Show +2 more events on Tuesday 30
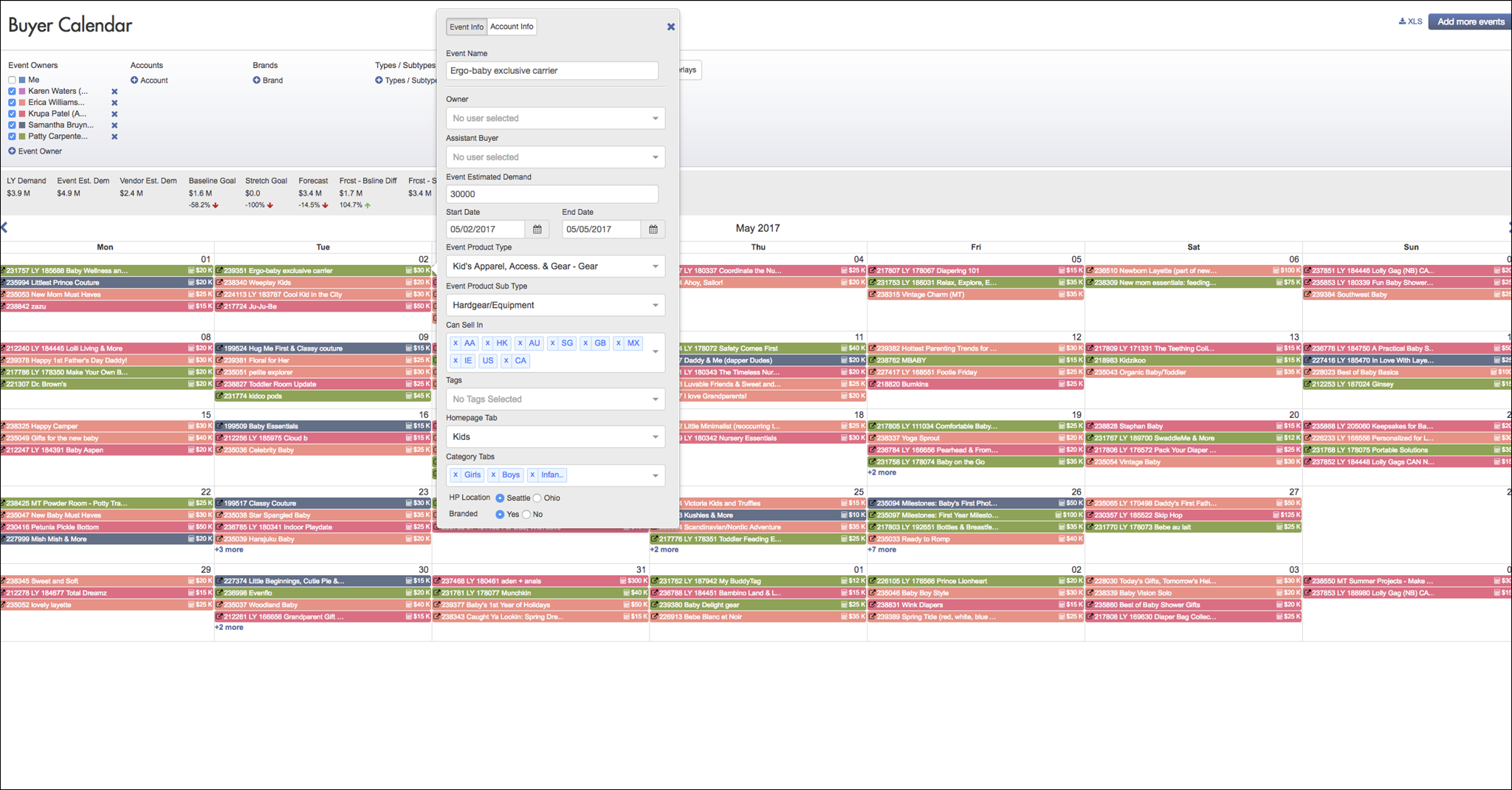Viewport: 1512px width, 790px height. tap(229, 628)
